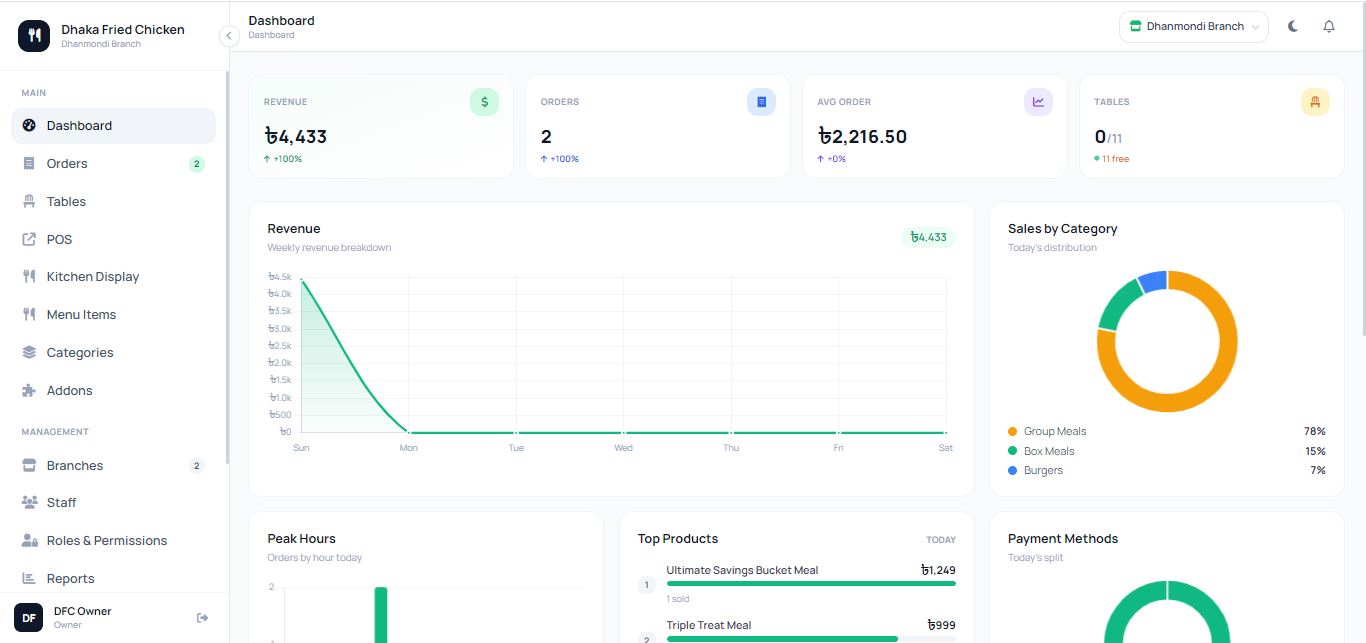1366x643 pixels.
Task: Open Reports link in sidebar
Action: coord(113,579)
